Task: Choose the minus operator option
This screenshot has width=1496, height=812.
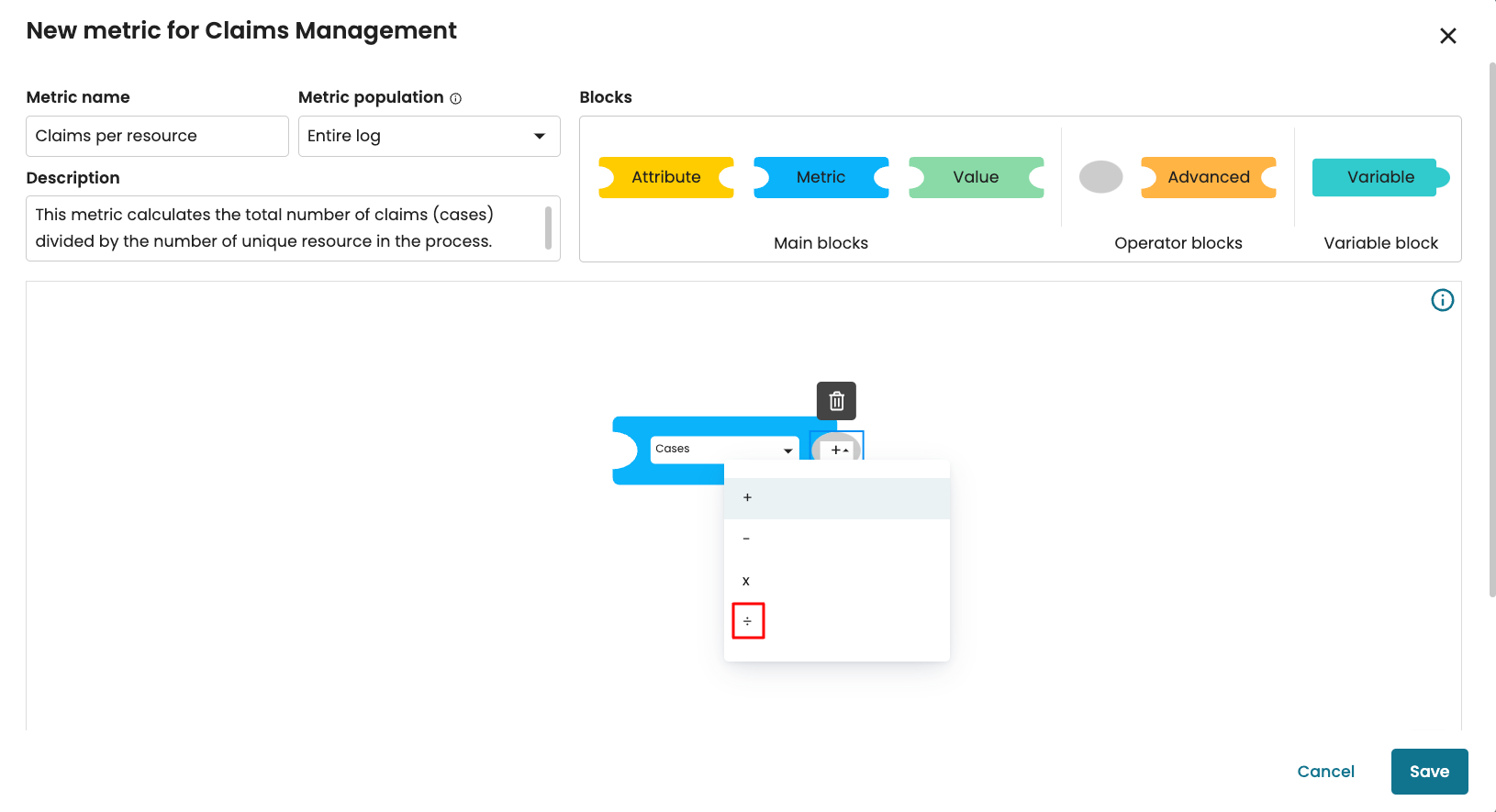Action: pyautogui.click(x=746, y=539)
